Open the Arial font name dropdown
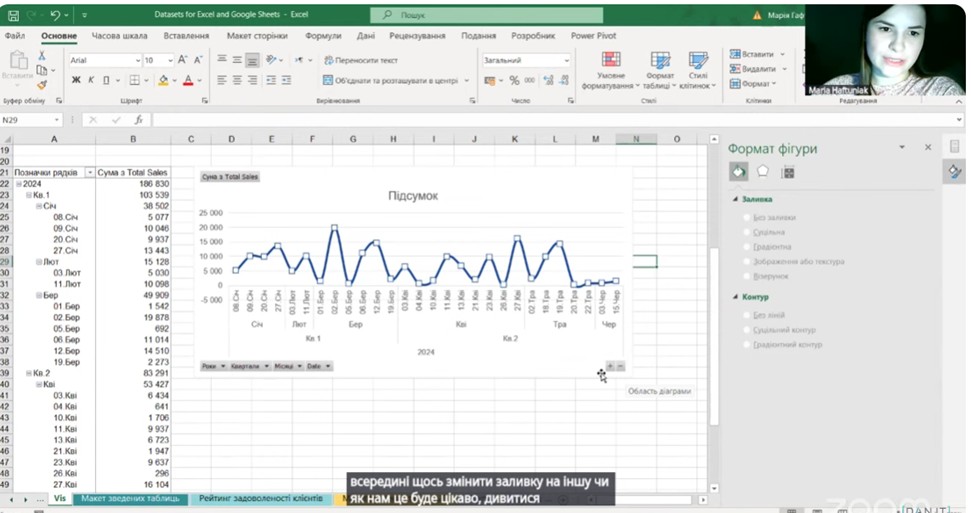This screenshot has height=513, width=971. pos(104,60)
